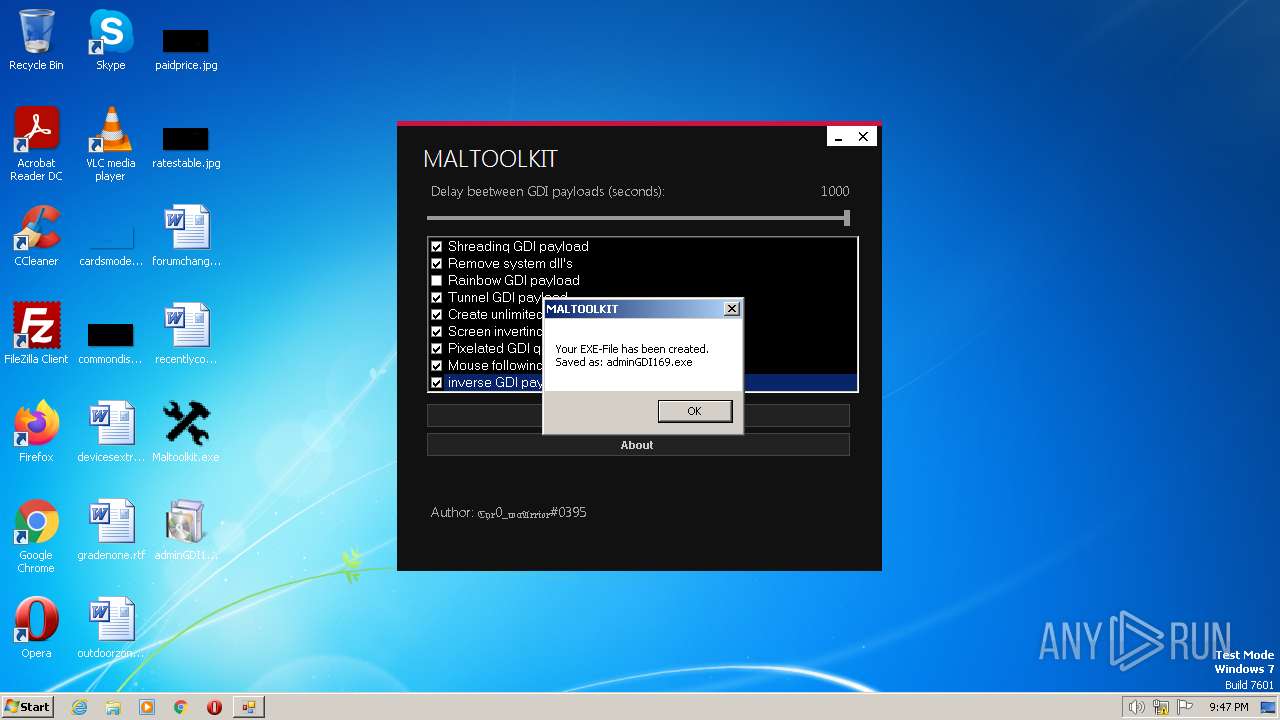Image resolution: width=1280 pixels, height=720 pixels.
Task: Select Firefox desktop shortcut
Action: [x=36, y=432]
